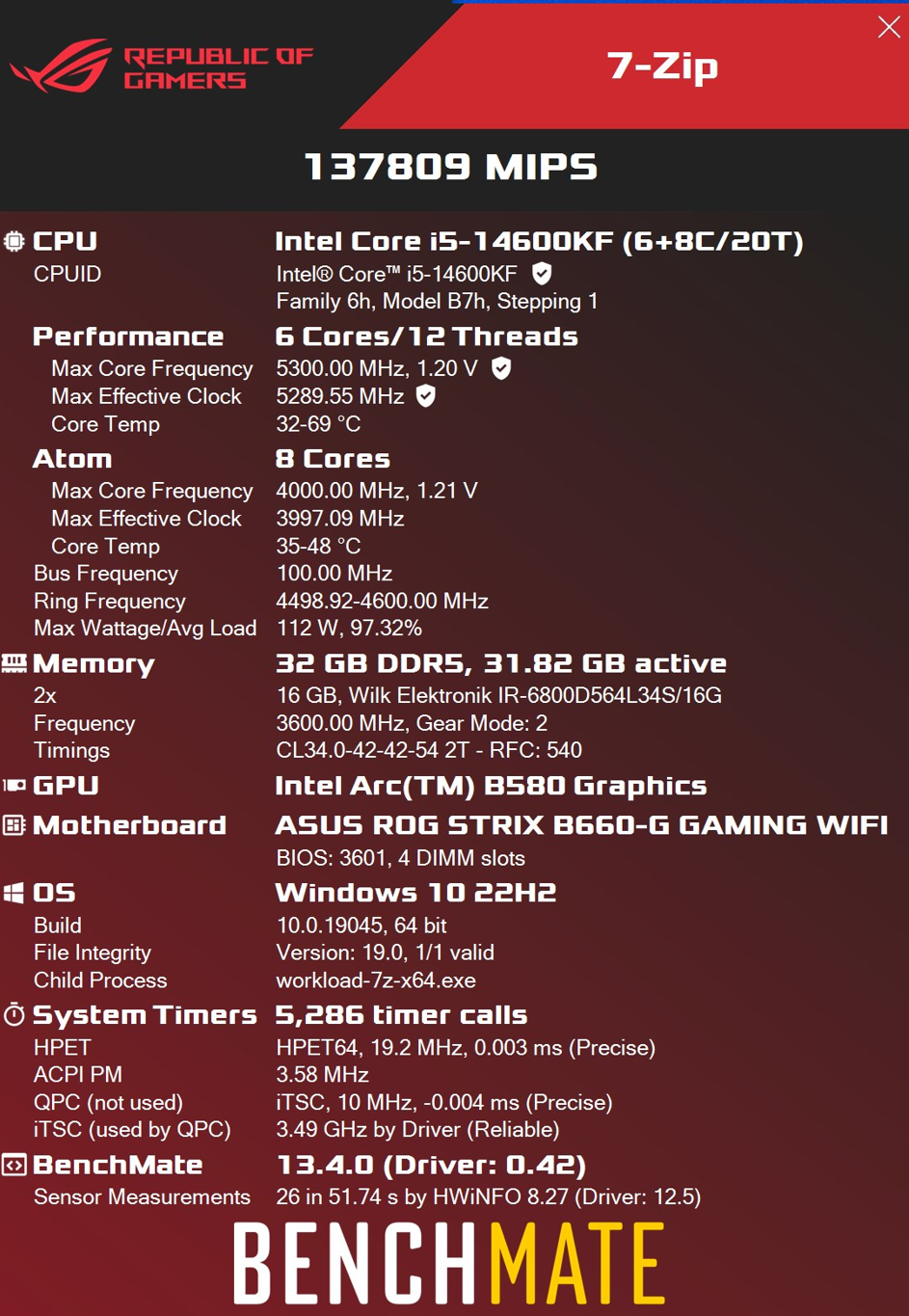Screen dimensions: 909x1316
Task: Click the Intel Core i5-14600KF heading
Action: point(539,241)
